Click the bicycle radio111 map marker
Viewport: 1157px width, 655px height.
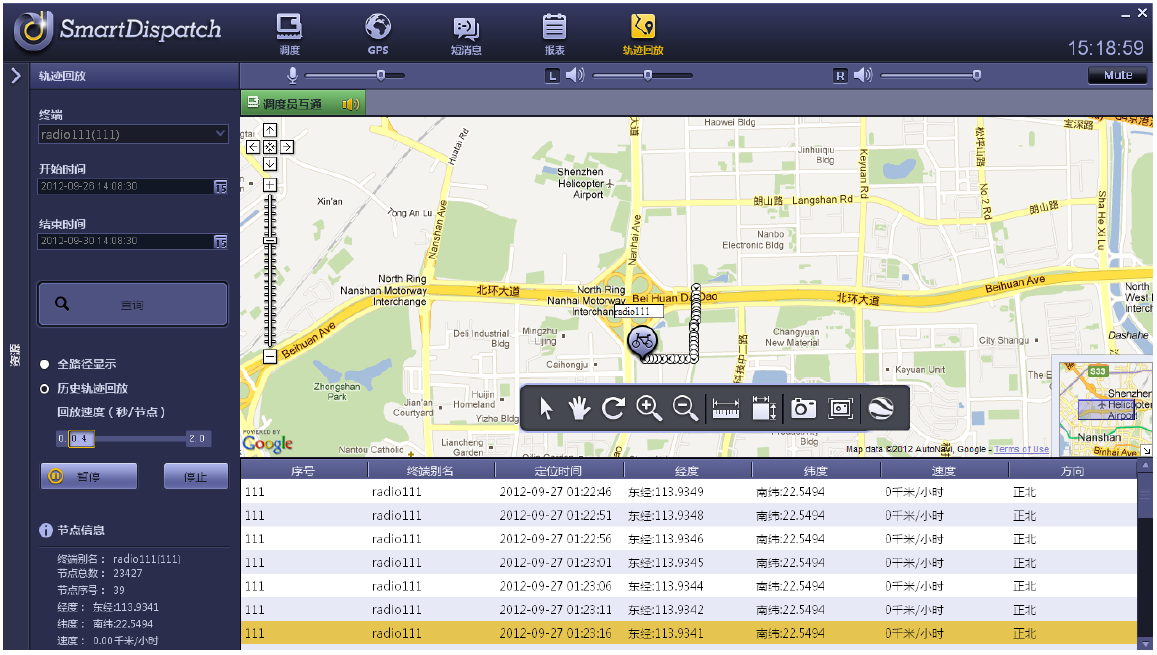[x=642, y=342]
